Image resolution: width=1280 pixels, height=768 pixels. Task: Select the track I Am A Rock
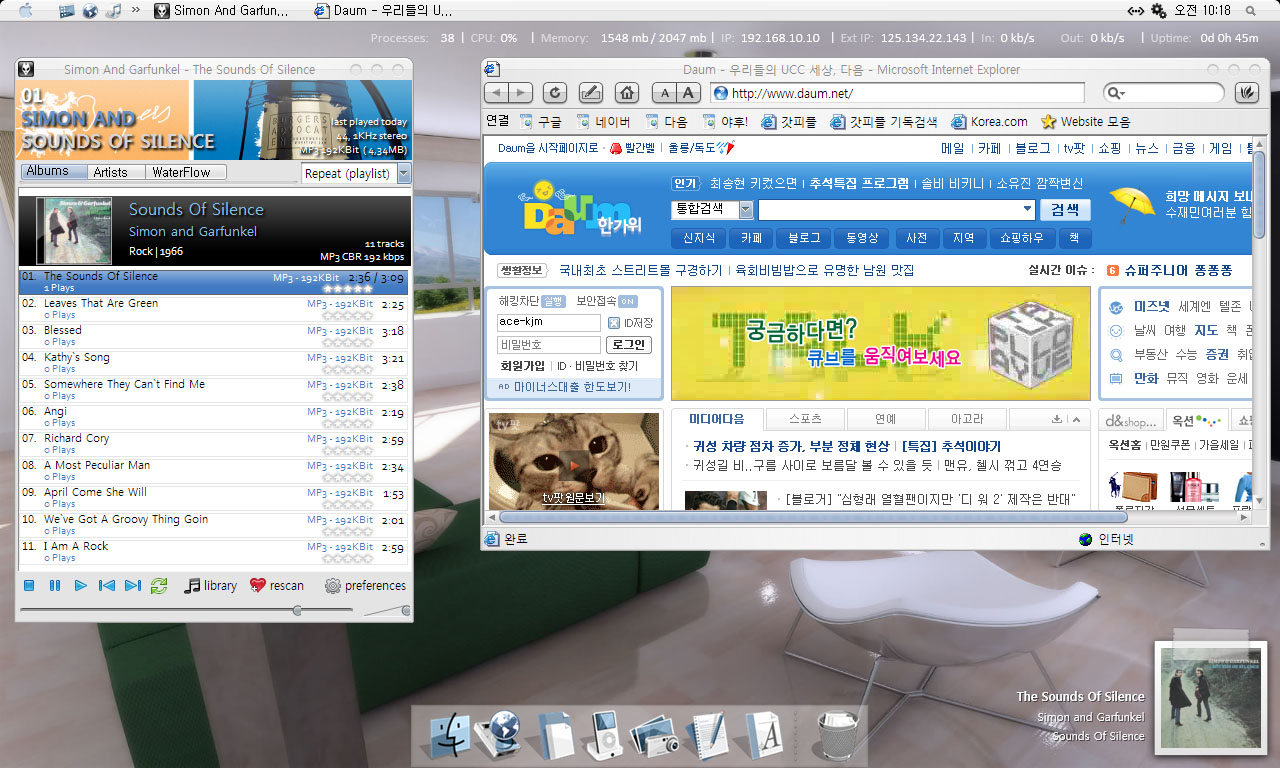[214, 552]
